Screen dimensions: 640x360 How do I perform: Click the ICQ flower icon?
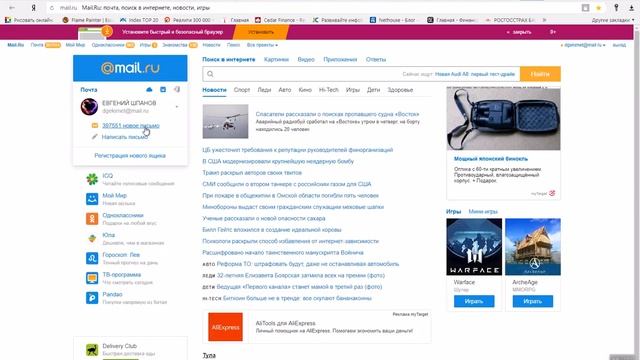(x=92, y=179)
